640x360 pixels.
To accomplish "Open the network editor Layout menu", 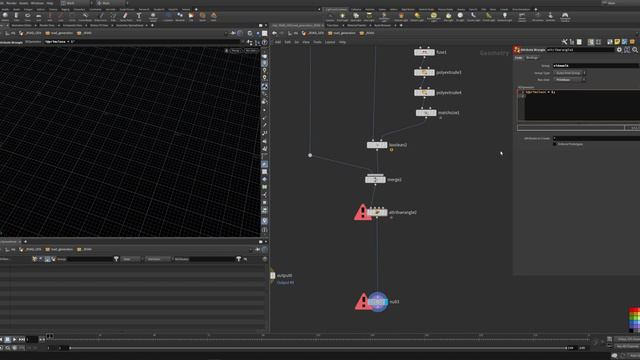I will click(330, 42).
